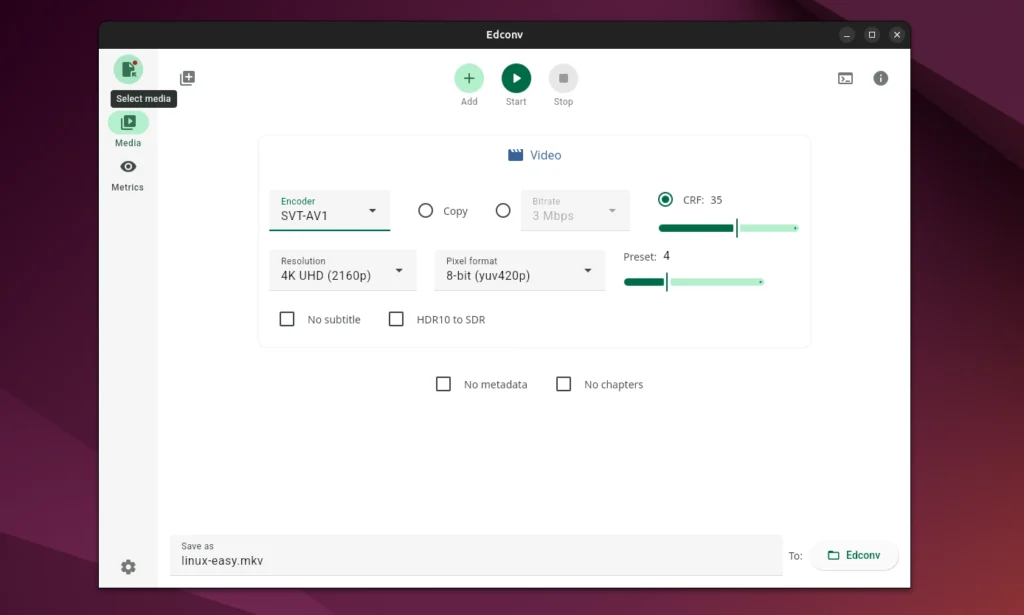Viewport: 1024px width, 615px height.
Task: Open the Pixel format dropdown
Action: click(519, 270)
